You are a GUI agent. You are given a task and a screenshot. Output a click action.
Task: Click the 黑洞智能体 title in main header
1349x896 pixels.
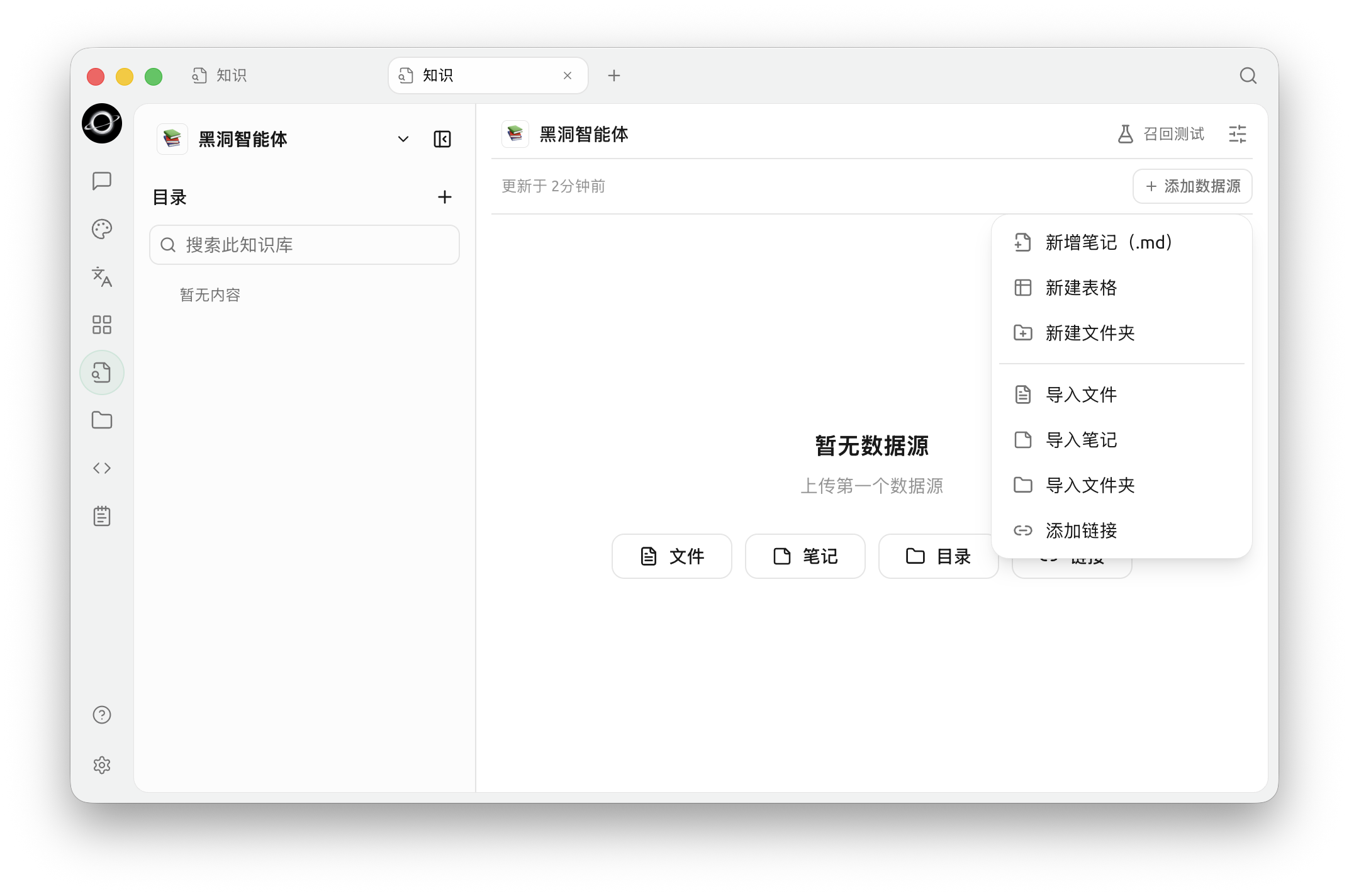(584, 134)
